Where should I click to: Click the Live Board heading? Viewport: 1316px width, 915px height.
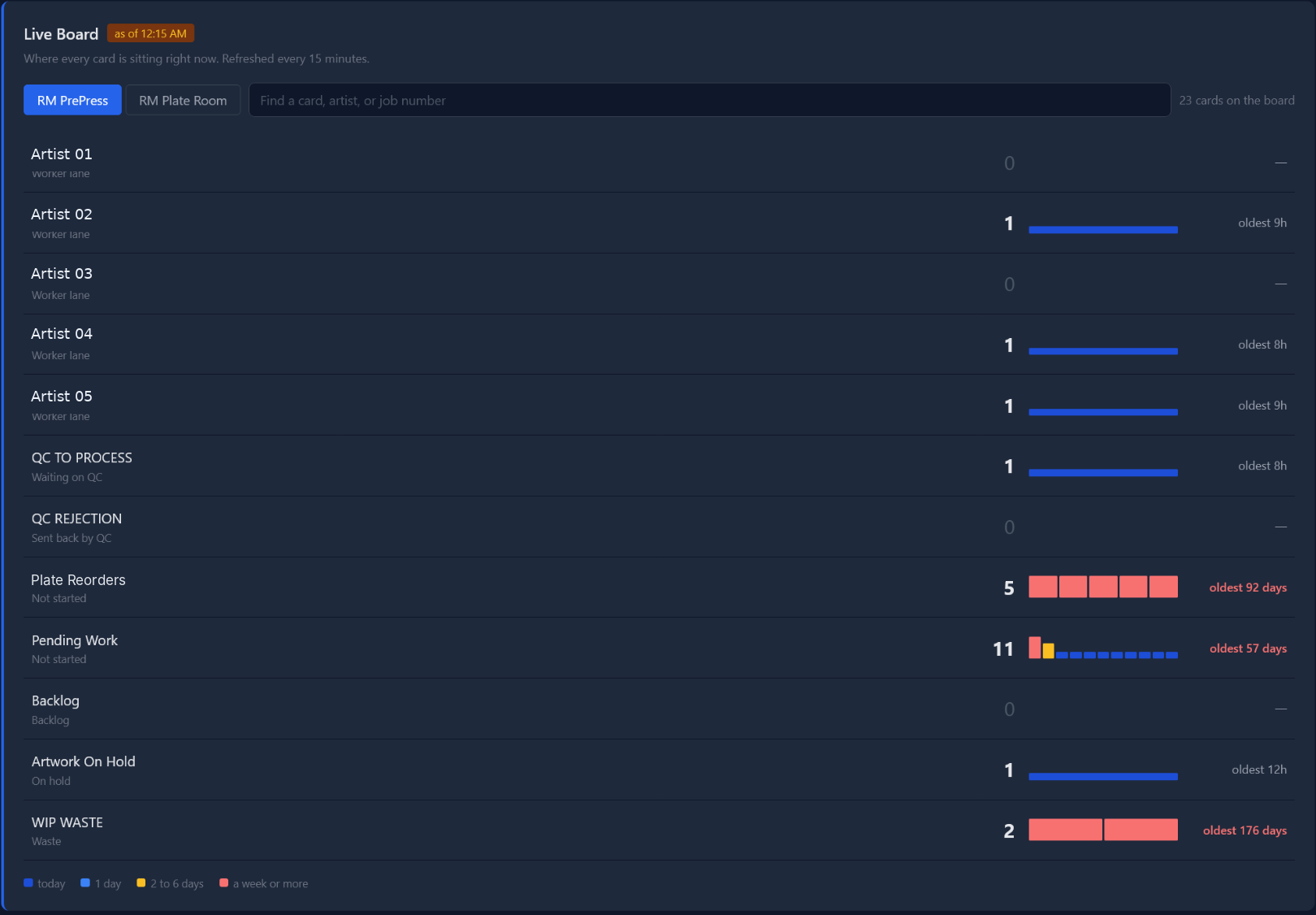(x=61, y=34)
